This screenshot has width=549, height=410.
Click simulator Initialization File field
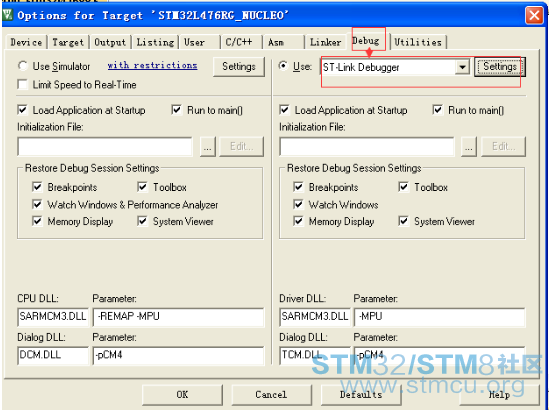(105, 146)
